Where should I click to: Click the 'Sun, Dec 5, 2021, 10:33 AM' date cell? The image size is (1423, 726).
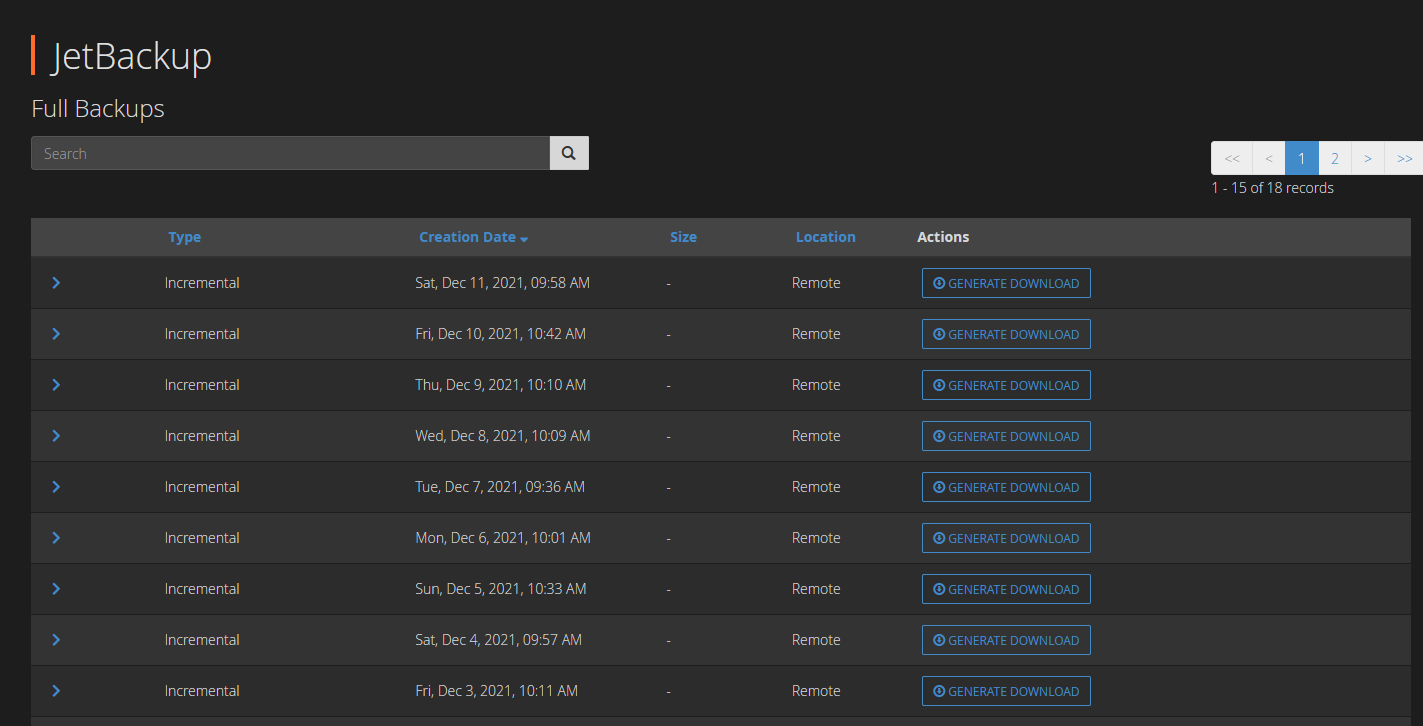pos(500,589)
